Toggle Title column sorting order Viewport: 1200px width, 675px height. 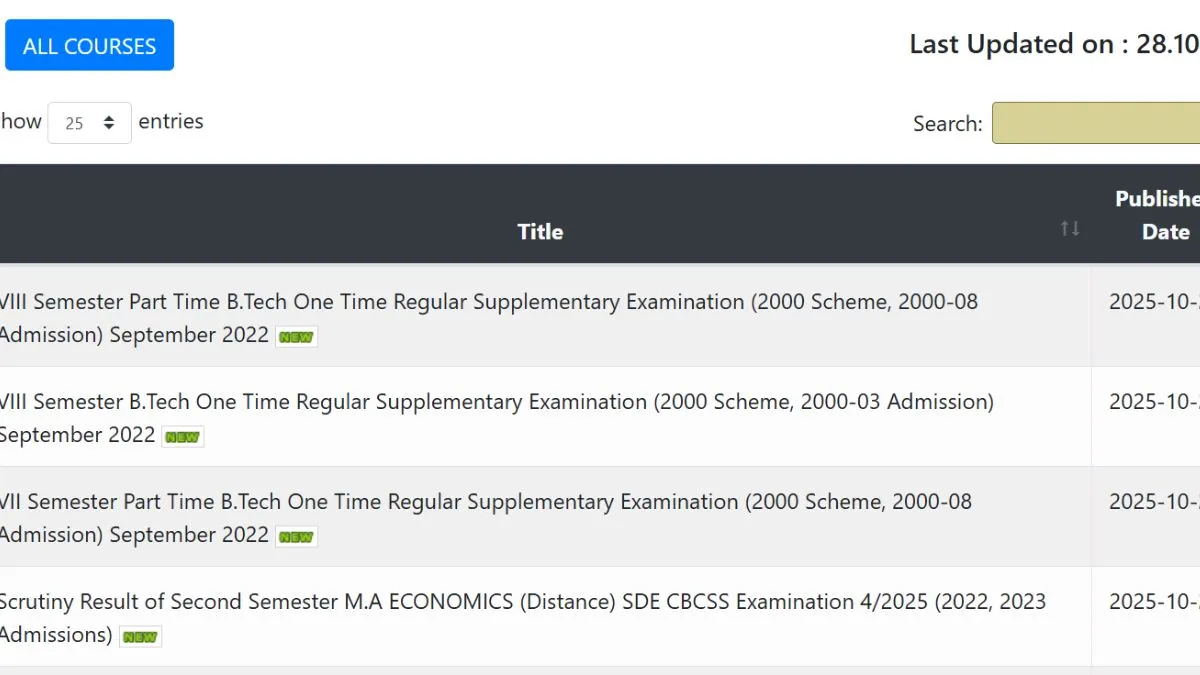(x=540, y=231)
